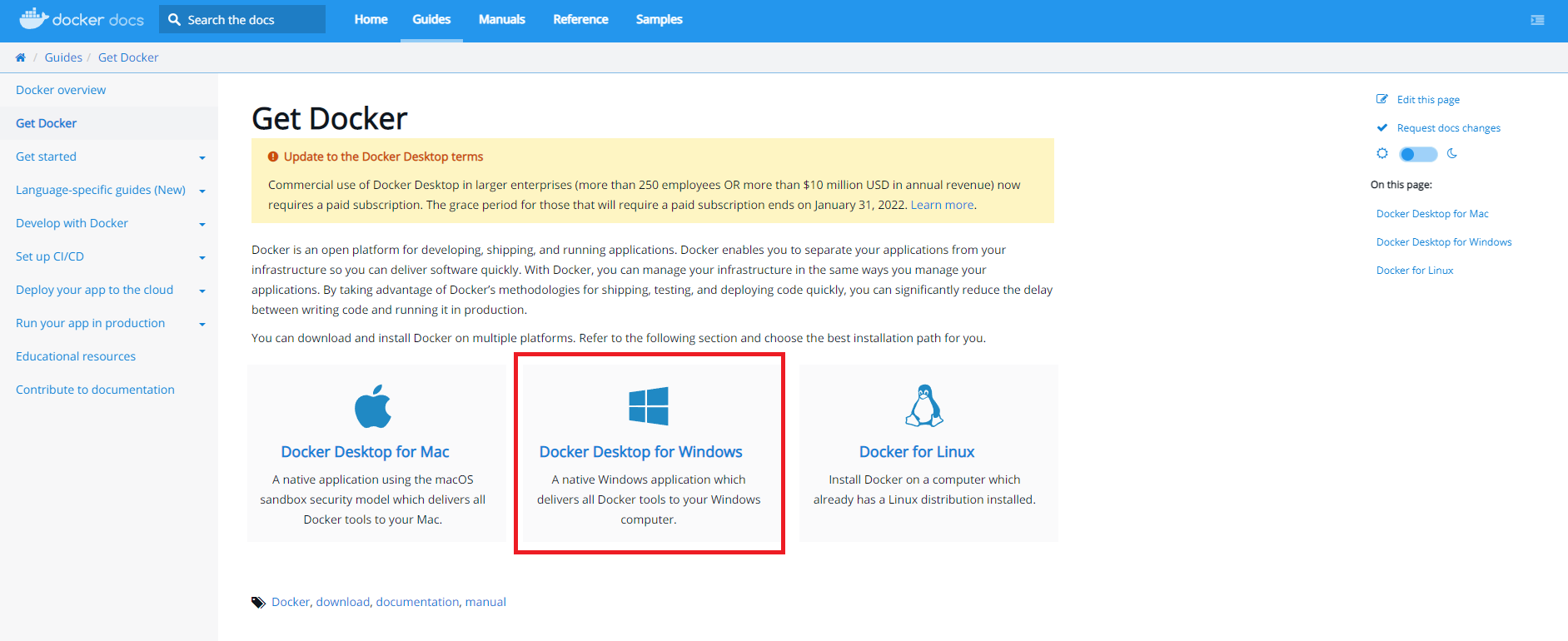This screenshot has width=1568, height=641.
Task: Click the search magnifier icon
Action: click(174, 19)
